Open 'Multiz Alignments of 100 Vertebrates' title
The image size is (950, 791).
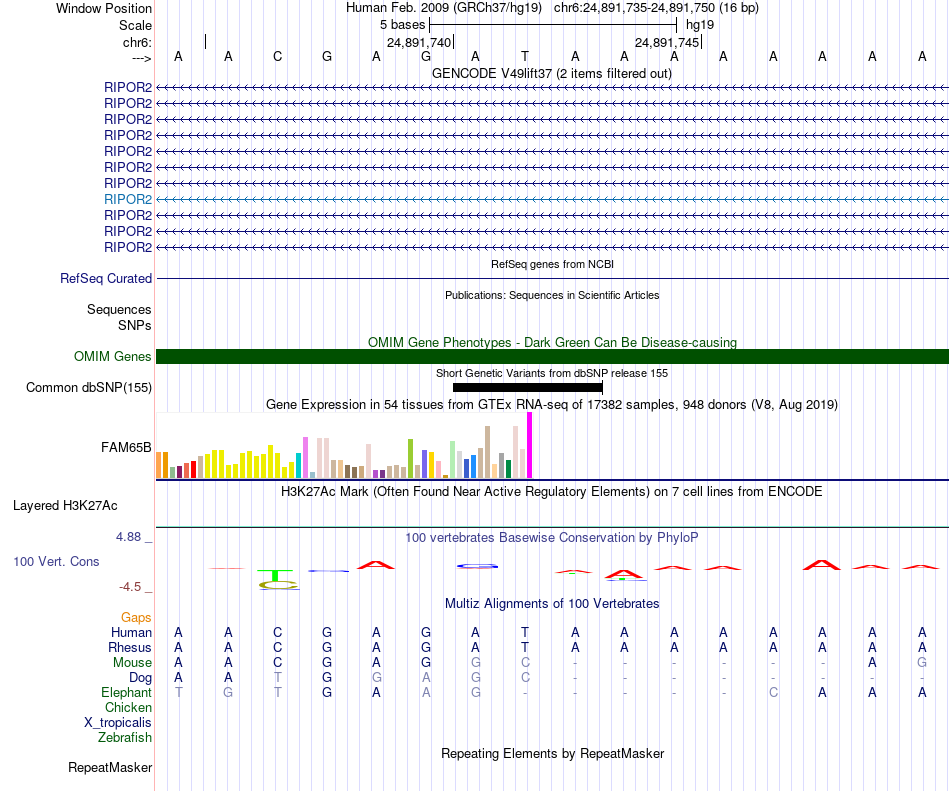[x=552, y=603]
